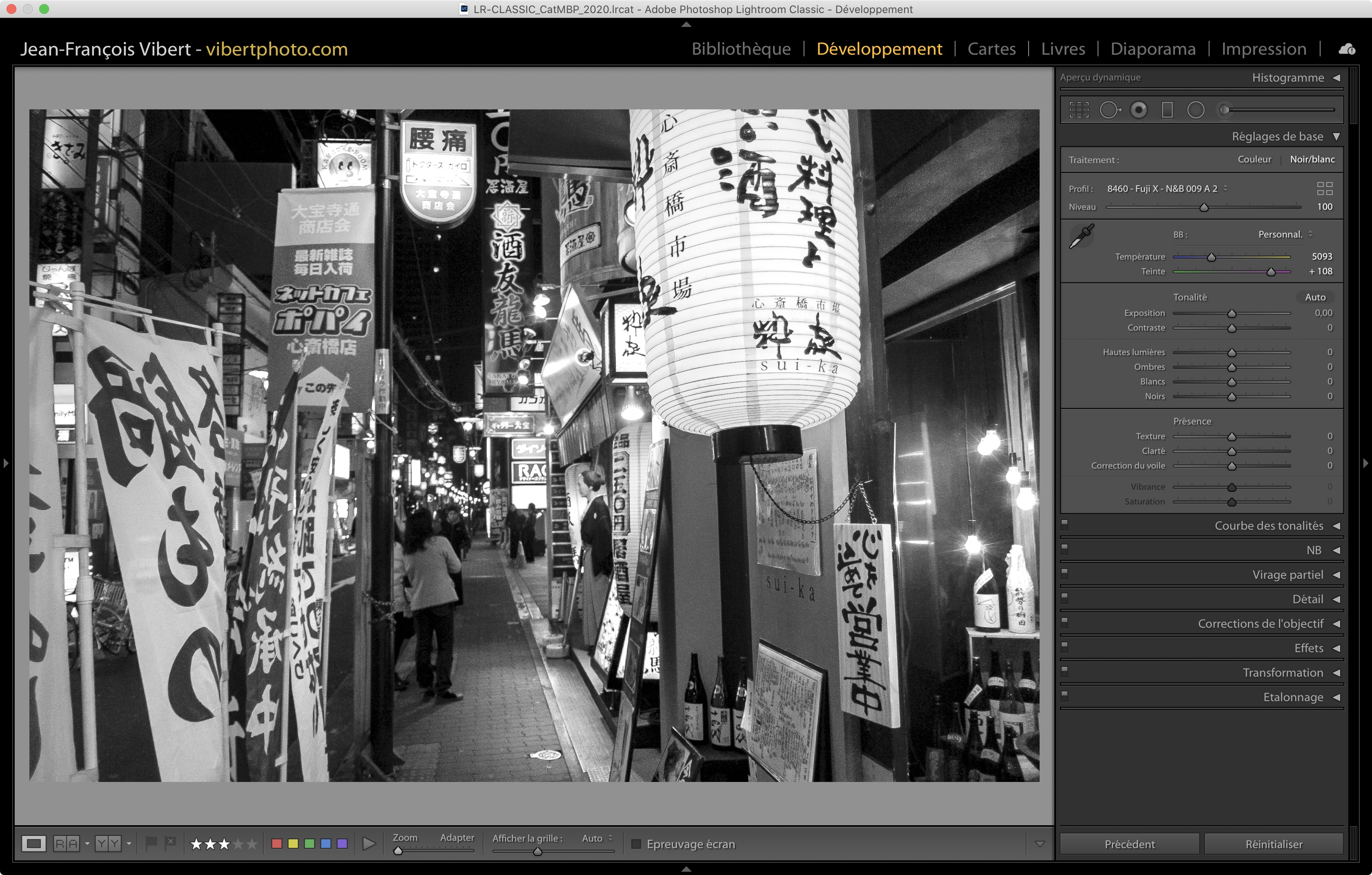Select the Graduated Filter tool
Screen dimensions: 1372x875
click(1167, 110)
